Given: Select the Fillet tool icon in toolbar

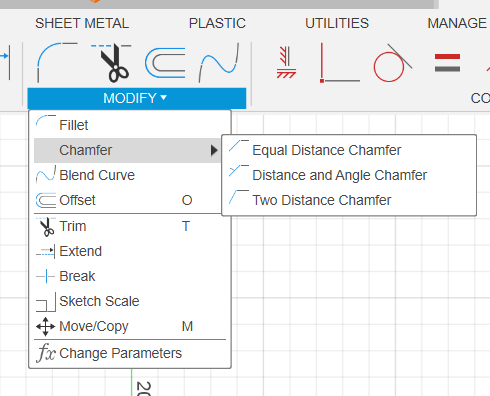Looking at the screenshot, I should (57, 62).
